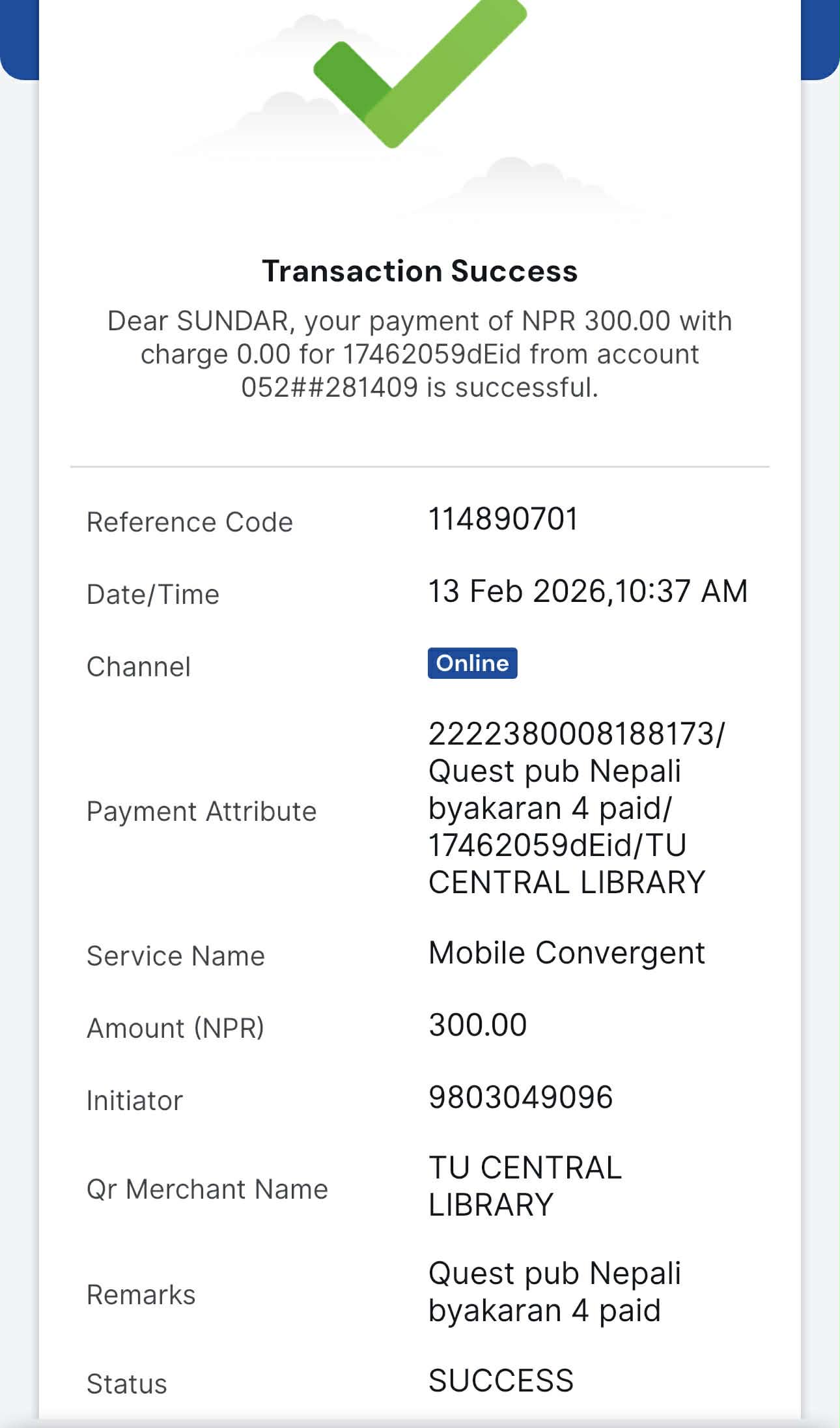Tap the SUCCESS status value
This screenshot has width=840, height=1428.
point(501,1380)
